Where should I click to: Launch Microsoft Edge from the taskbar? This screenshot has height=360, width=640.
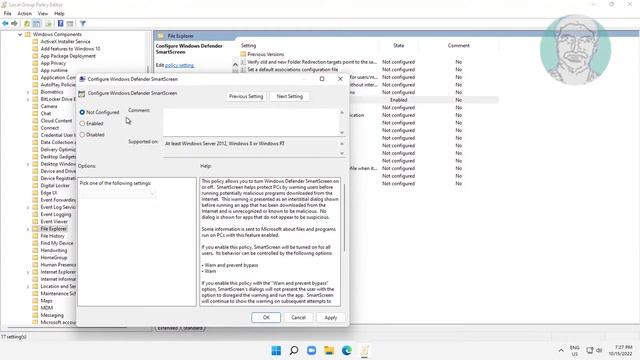tap(347, 350)
